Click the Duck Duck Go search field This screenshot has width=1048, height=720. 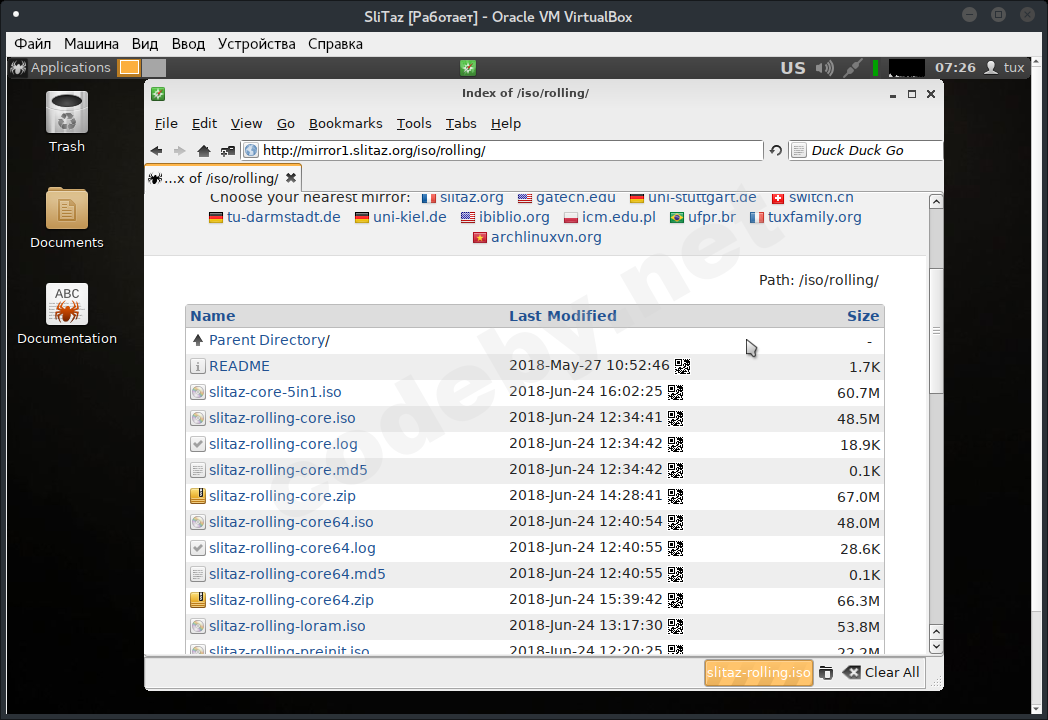866,150
